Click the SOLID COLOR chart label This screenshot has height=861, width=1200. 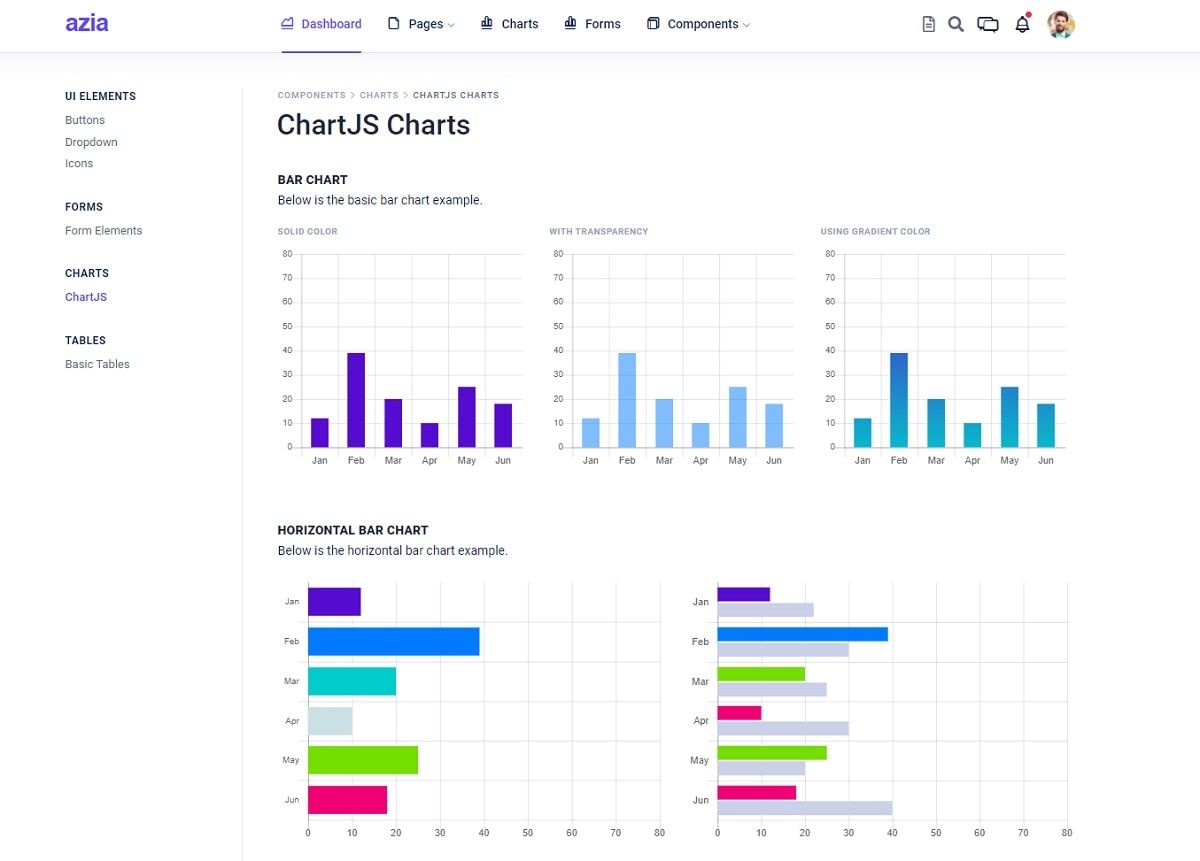pos(307,231)
